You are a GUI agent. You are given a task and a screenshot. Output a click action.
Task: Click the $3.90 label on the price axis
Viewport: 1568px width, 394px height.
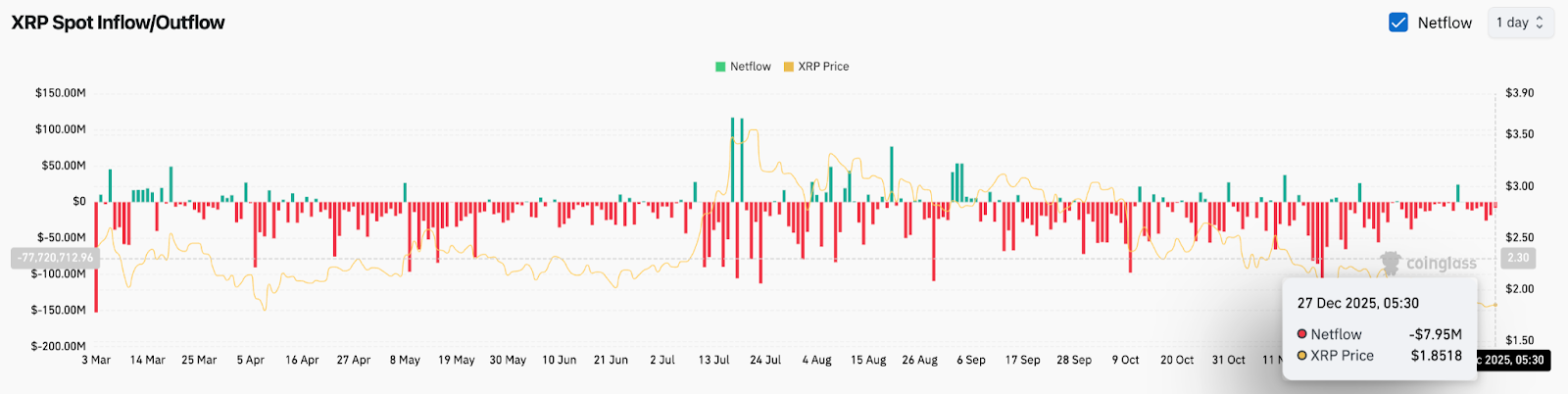[x=1519, y=93]
